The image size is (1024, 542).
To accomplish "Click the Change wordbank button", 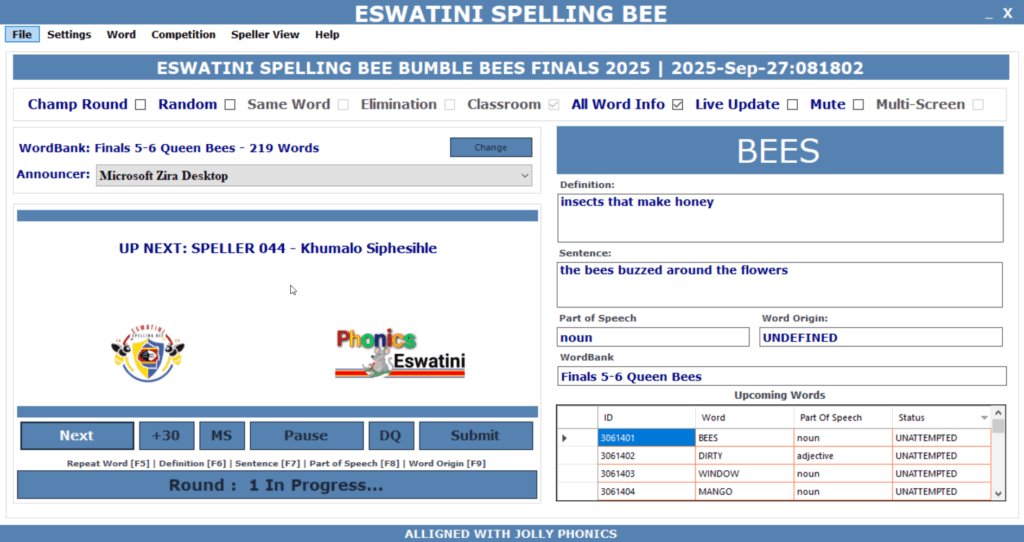I will (490, 148).
